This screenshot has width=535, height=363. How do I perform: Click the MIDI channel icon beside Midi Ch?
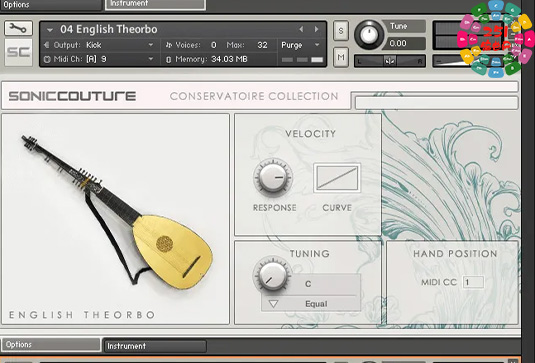tap(47, 59)
